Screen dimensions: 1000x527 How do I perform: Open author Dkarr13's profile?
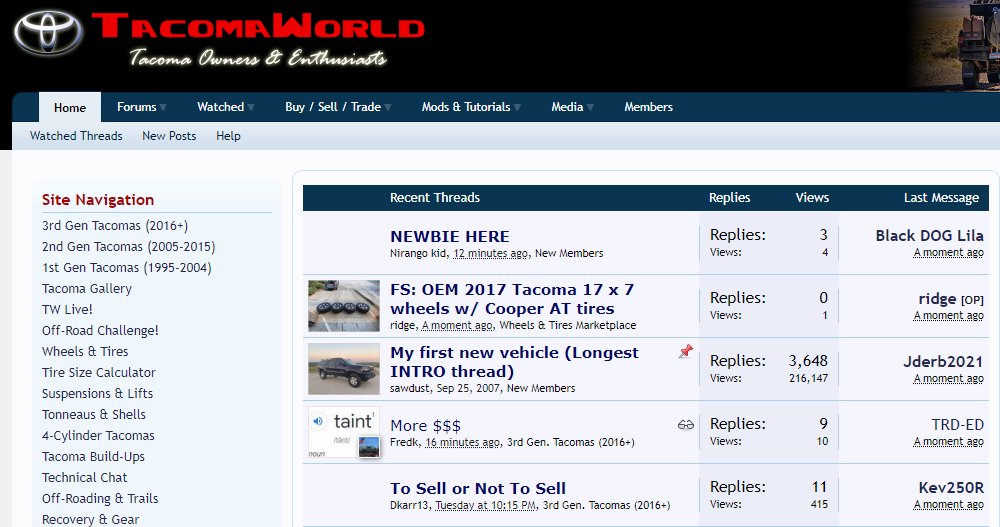pos(409,505)
